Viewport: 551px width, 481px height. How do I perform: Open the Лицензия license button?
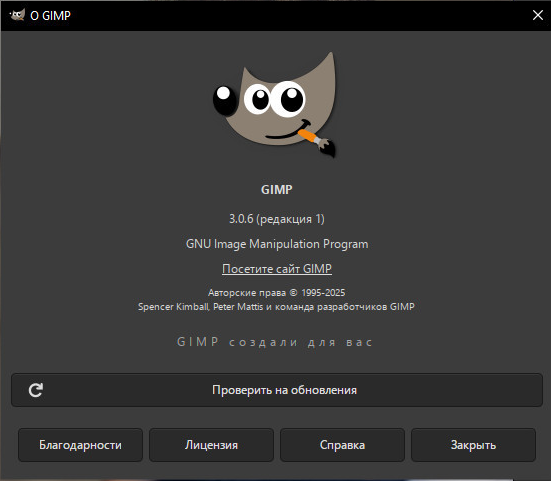click(212, 445)
